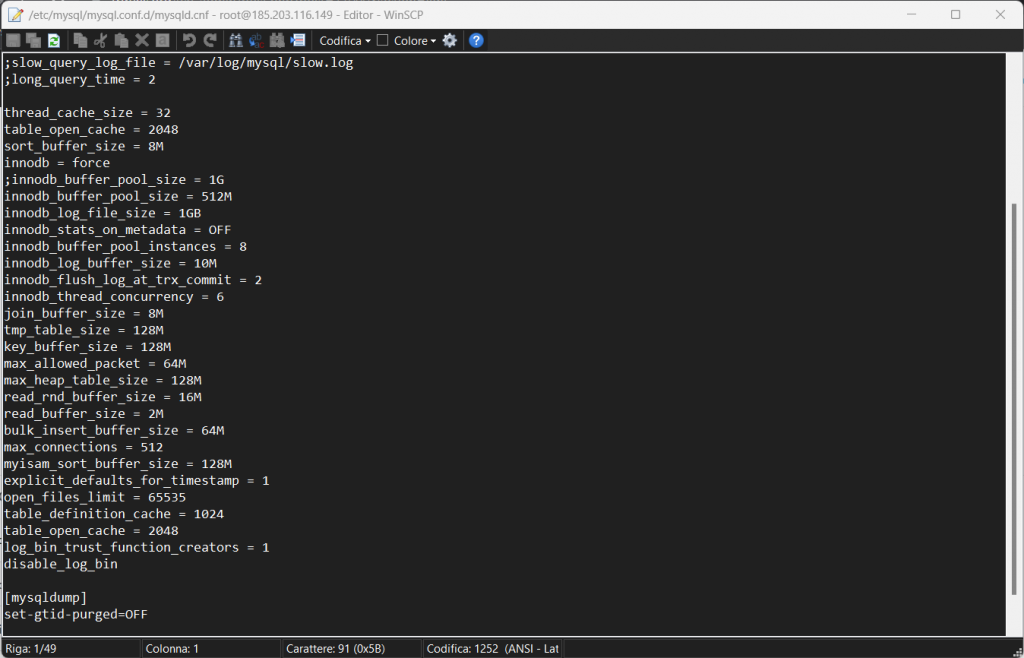Click the Redo arrow icon
1024x658 pixels.
click(209, 41)
